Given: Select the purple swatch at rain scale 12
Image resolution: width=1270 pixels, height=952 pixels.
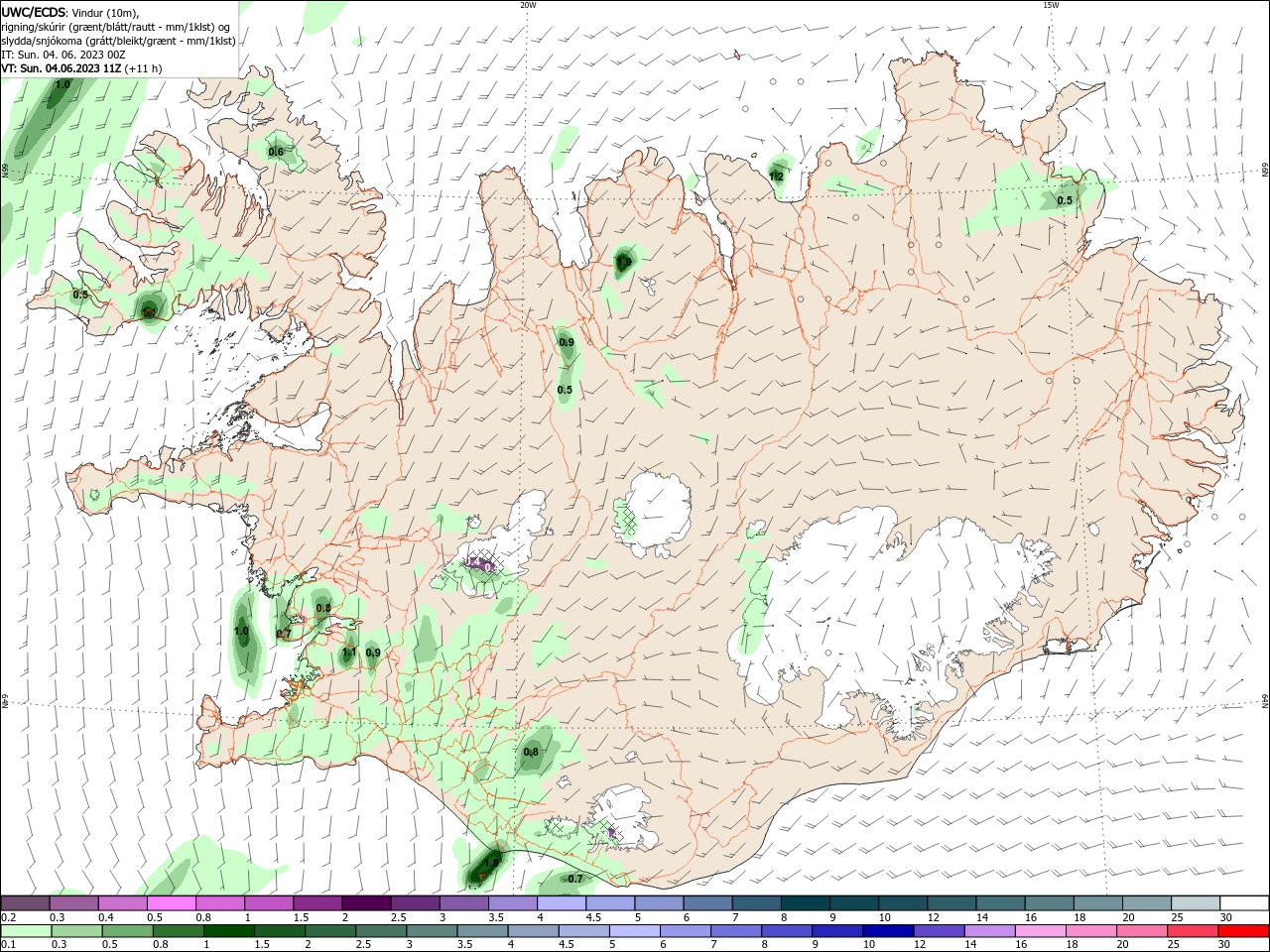Looking at the screenshot, I should tap(938, 931).
